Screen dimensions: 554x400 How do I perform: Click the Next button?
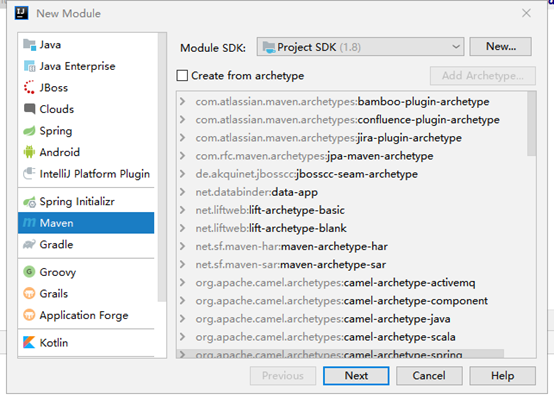[x=356, y=376]
